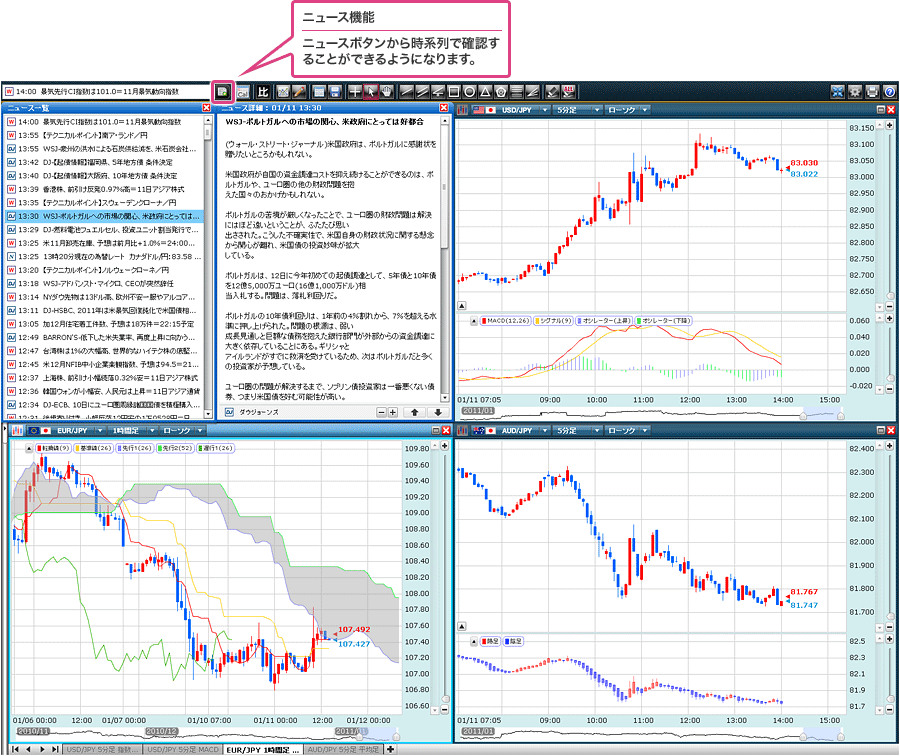Screen dimensions: 900x756
Task: Choose the rectangle drawing tool
Action: (x=455, y=91)
